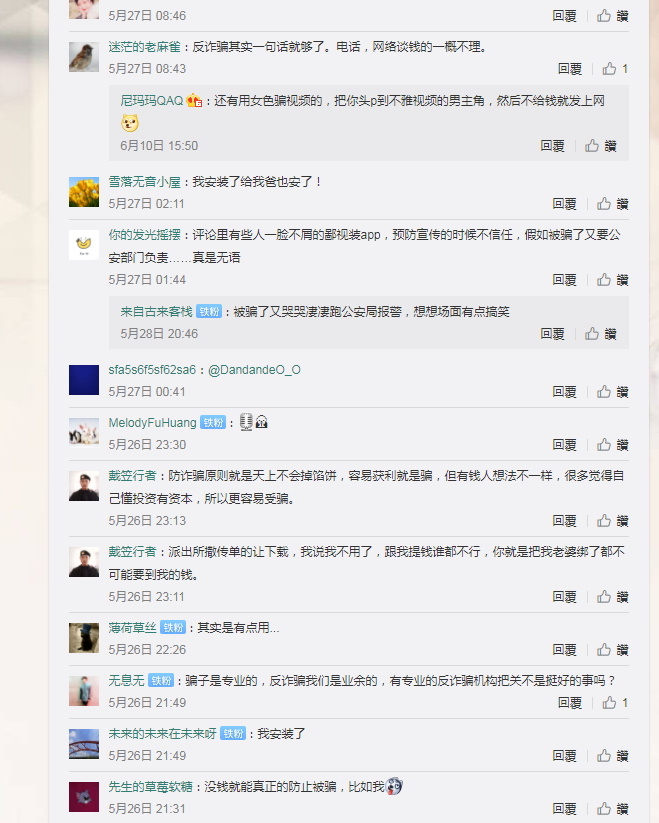Open 尼玛玛QAQ's profile via username

point(152,101)
